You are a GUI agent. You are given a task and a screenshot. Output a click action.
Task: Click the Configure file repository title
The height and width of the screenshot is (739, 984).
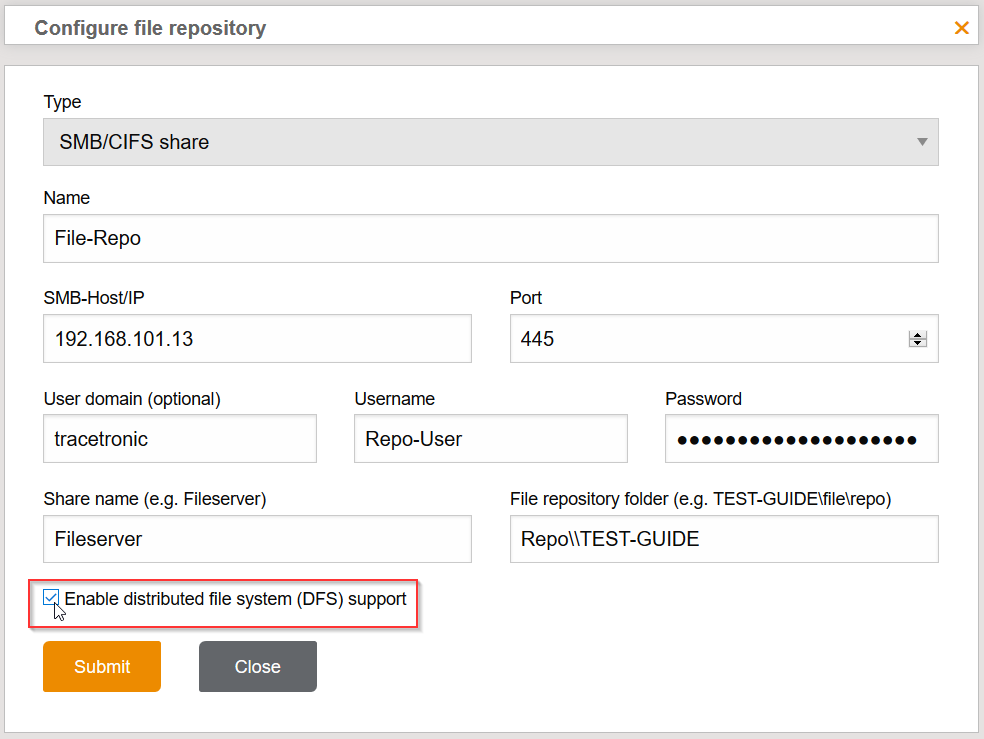(150, 28)
